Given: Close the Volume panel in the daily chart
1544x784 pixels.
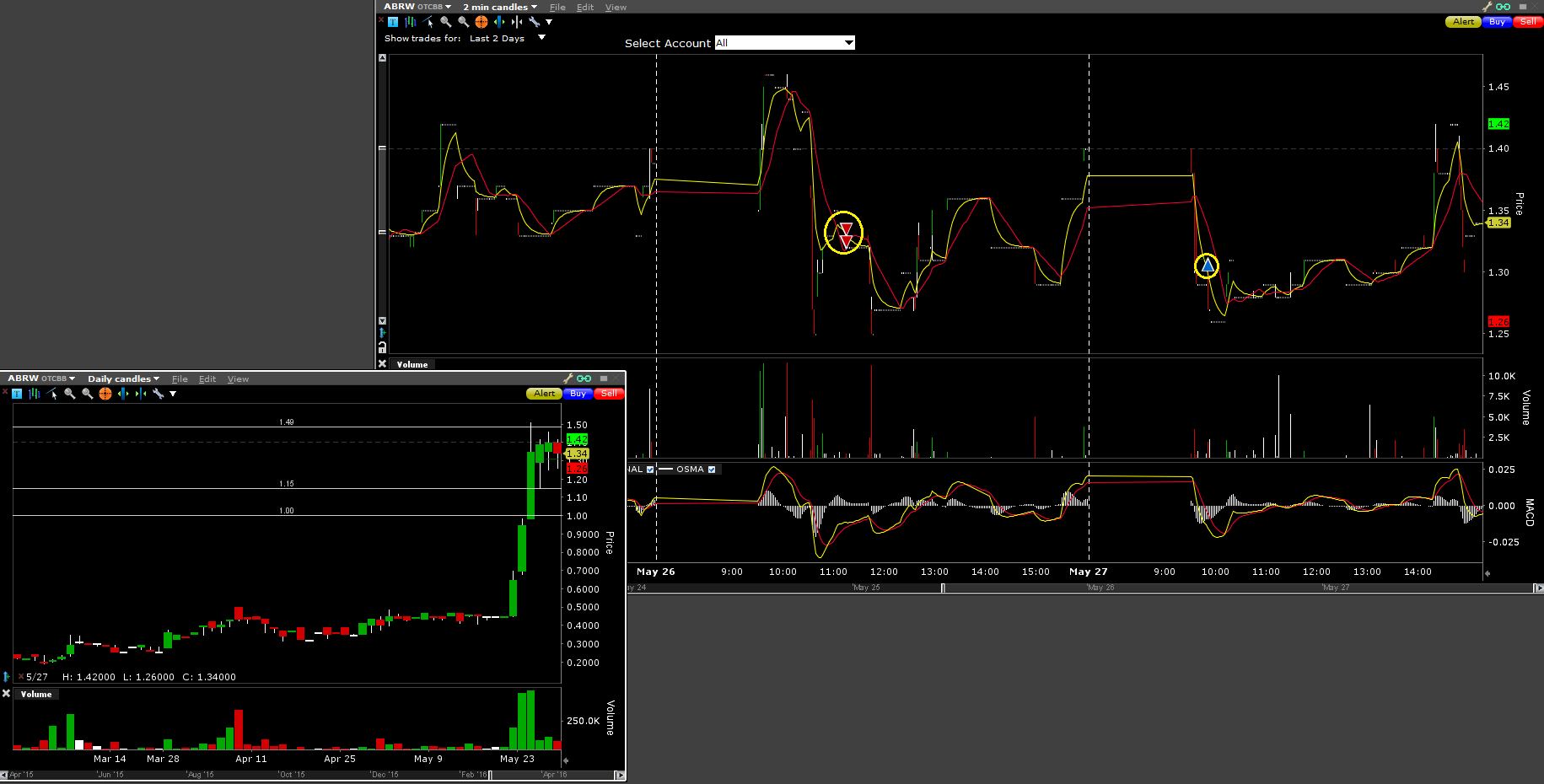Looking at the screenshot, I should (6, 694).
